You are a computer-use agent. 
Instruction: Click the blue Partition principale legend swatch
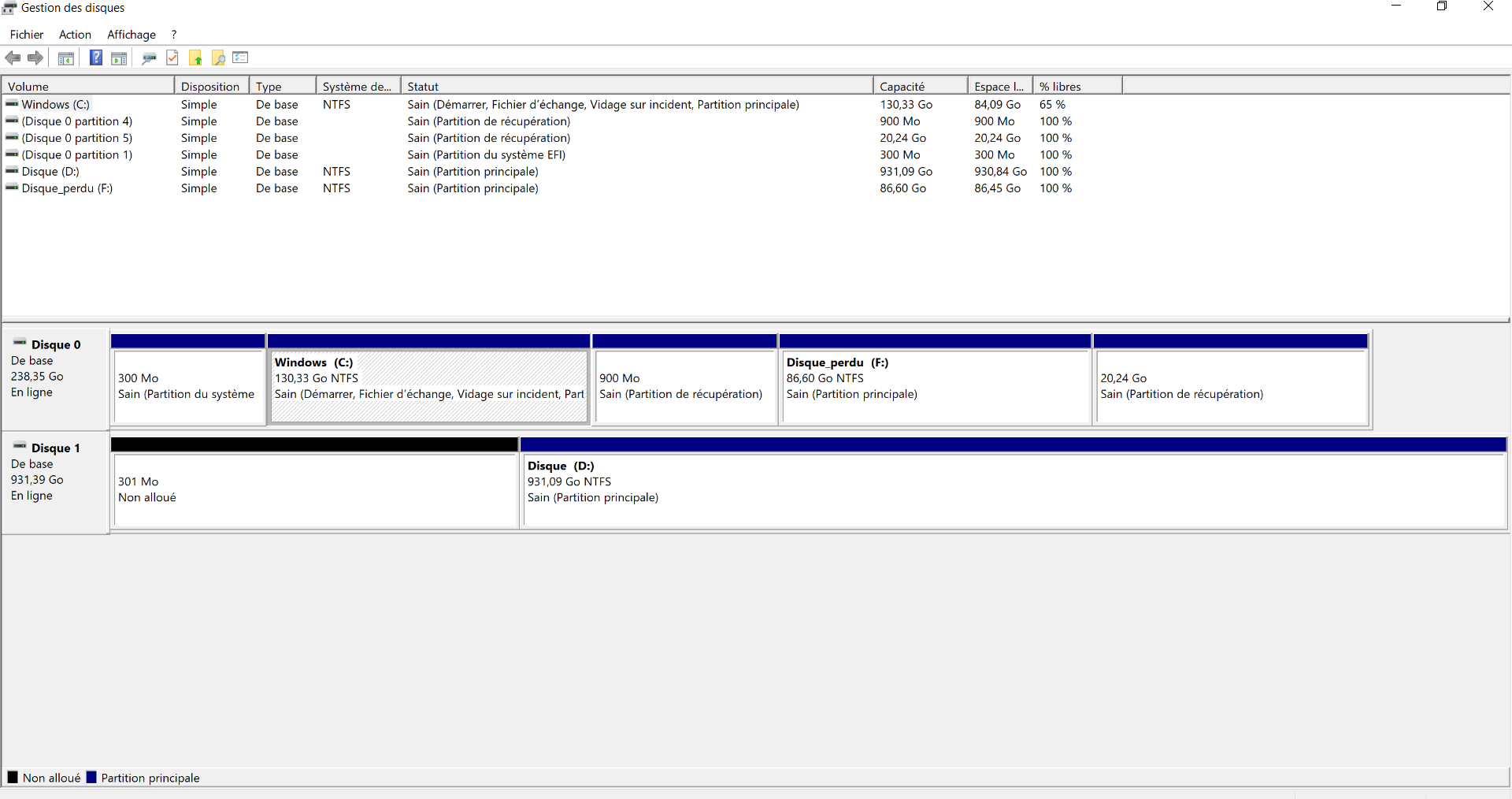[91, 778]
